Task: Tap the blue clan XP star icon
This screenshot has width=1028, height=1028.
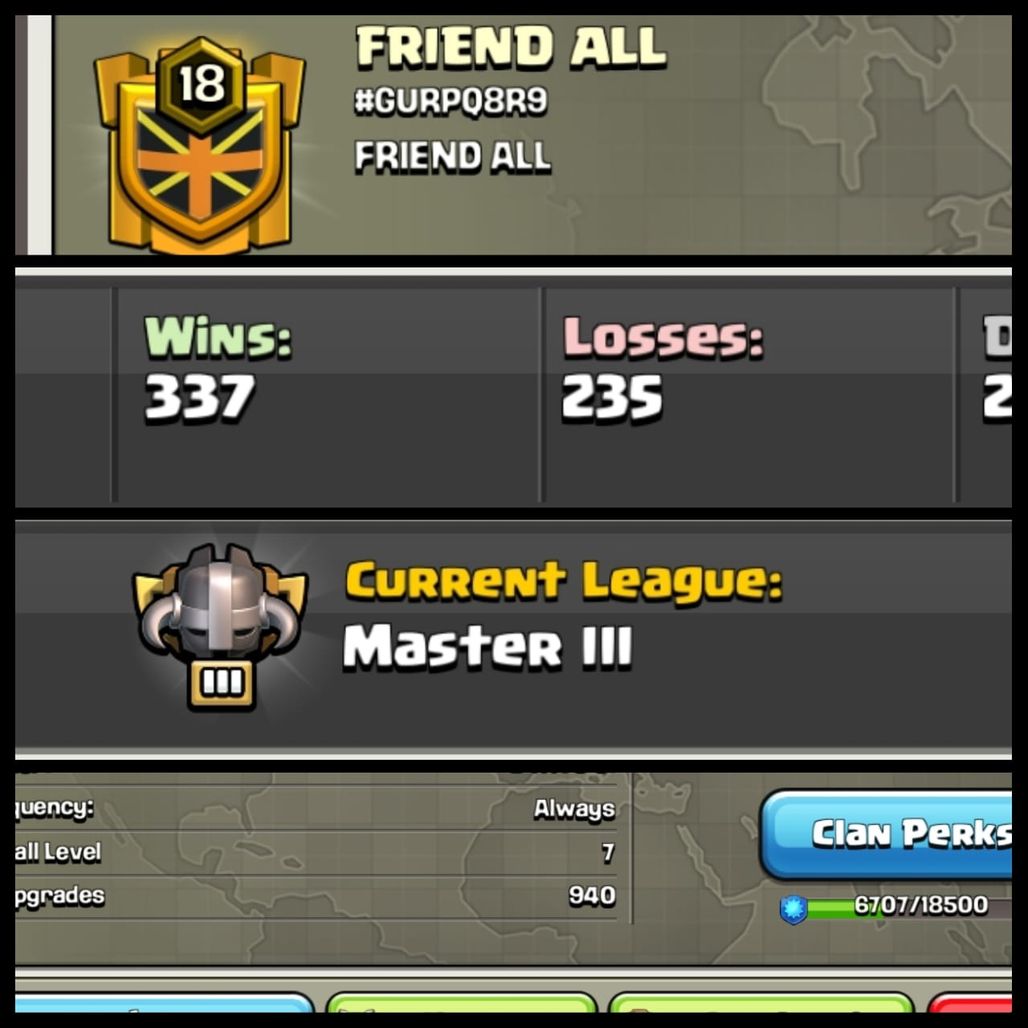Action: 793,909
